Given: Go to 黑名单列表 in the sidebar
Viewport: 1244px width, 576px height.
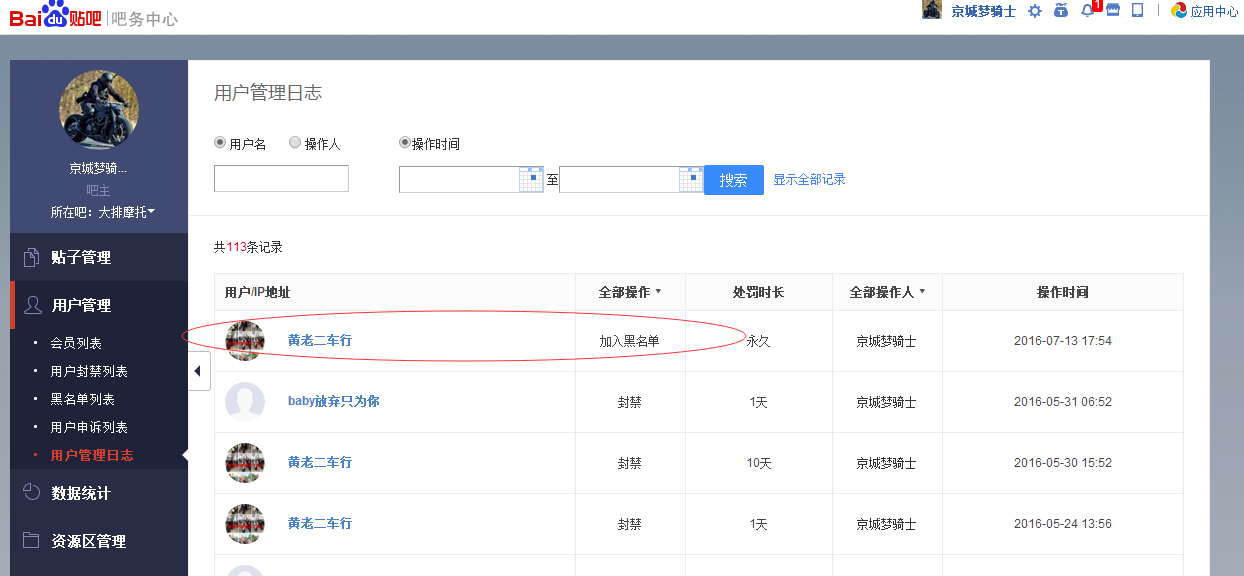Looking at the screenshot, I should (x=82, y=399).
